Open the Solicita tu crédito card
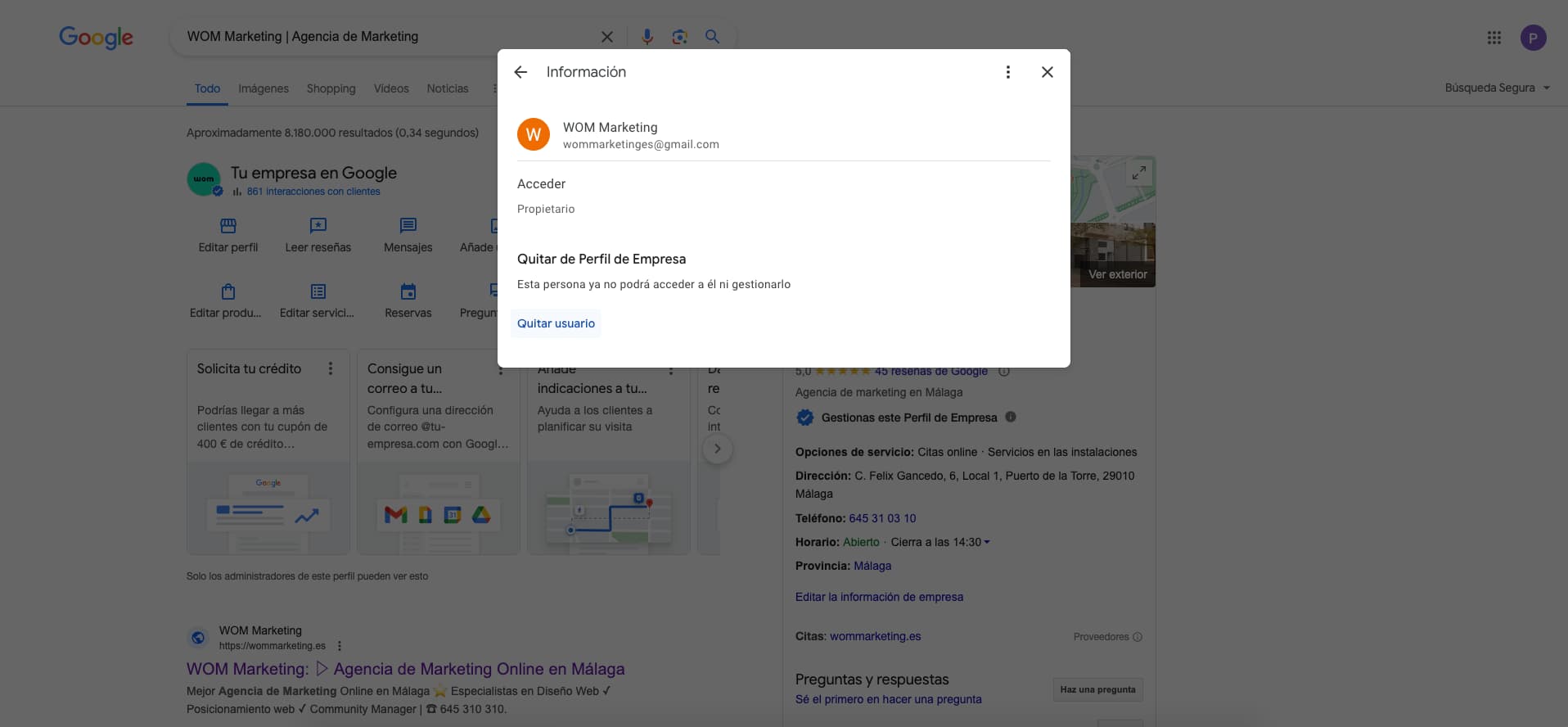This screenshot has width=1568, height=727. pyautogui.click(x=268, y=452)
